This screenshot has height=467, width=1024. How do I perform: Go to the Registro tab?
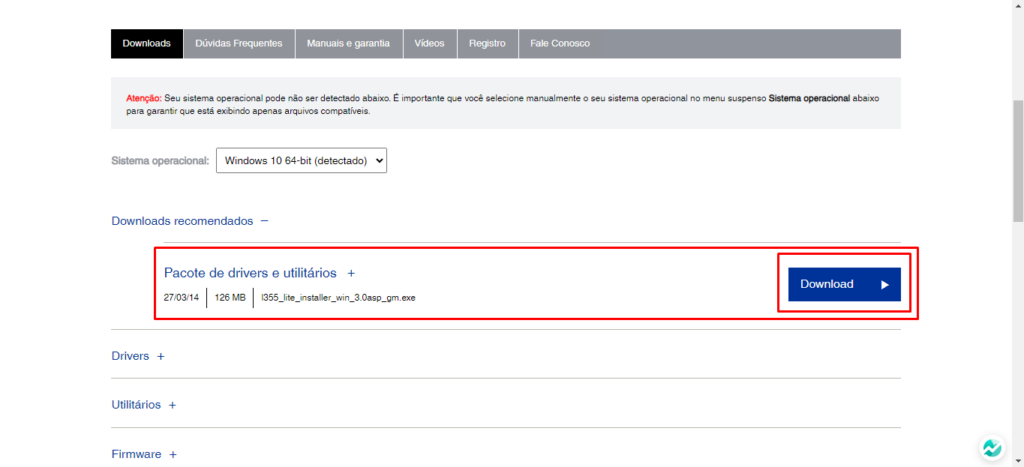tap(487, 44)
